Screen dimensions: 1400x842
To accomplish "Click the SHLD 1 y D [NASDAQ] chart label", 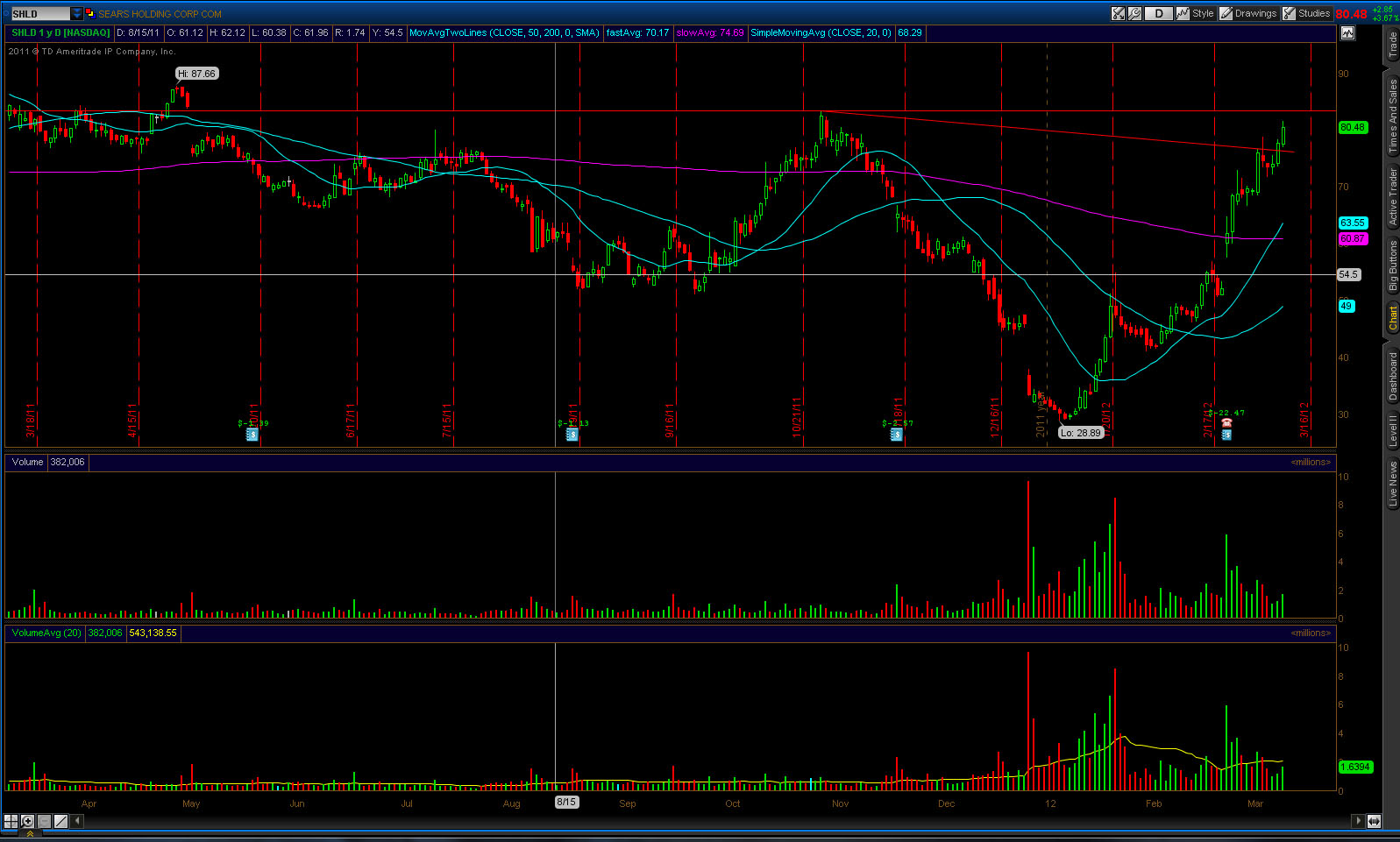I will [x=60, y=32].
